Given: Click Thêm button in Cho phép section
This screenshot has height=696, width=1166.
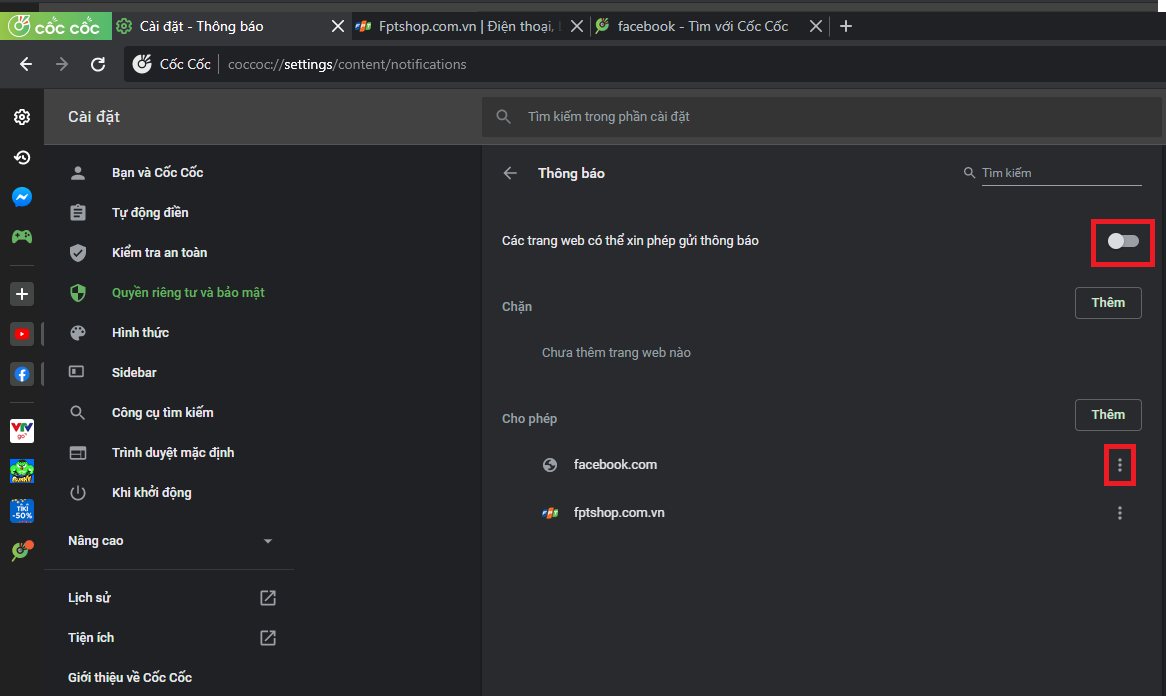Looking at the screenshot, I should tap(1108, 415).
